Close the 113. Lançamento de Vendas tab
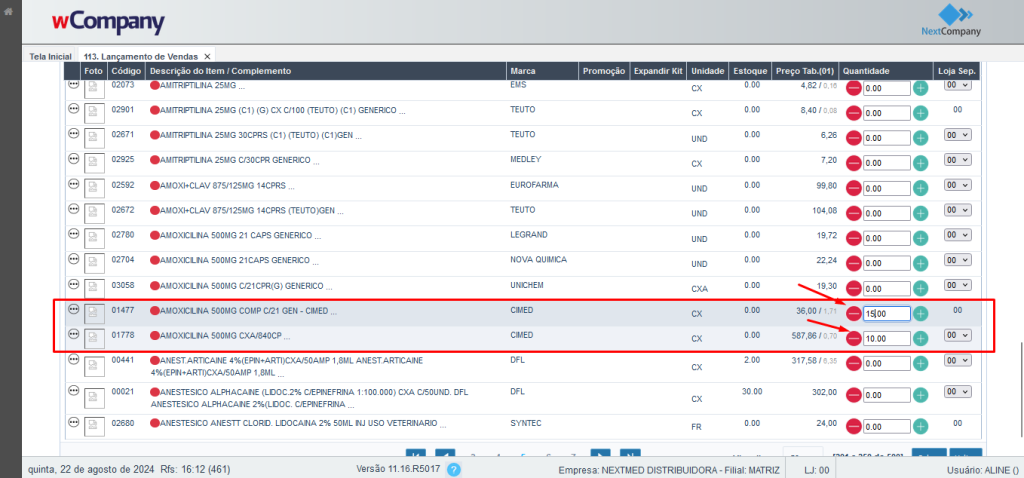The width and height of the screenshot is (1024, 478). coord(207,57)
